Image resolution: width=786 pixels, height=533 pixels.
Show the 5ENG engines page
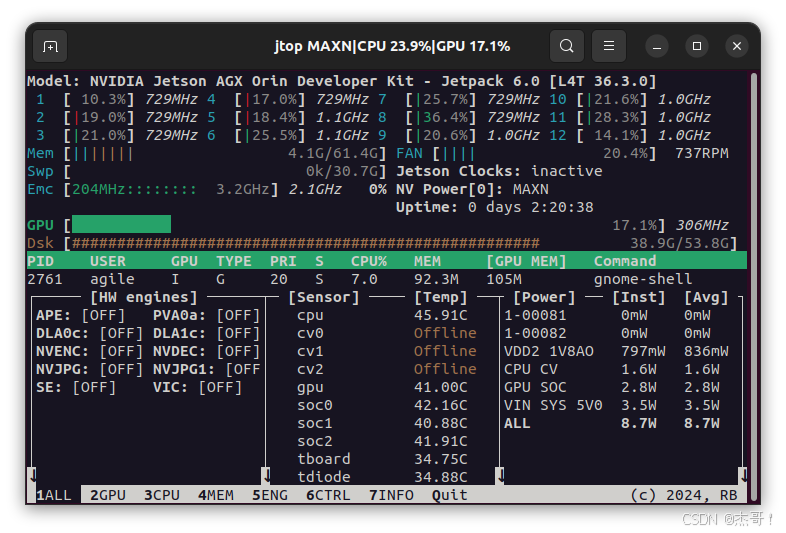point(270,495)
